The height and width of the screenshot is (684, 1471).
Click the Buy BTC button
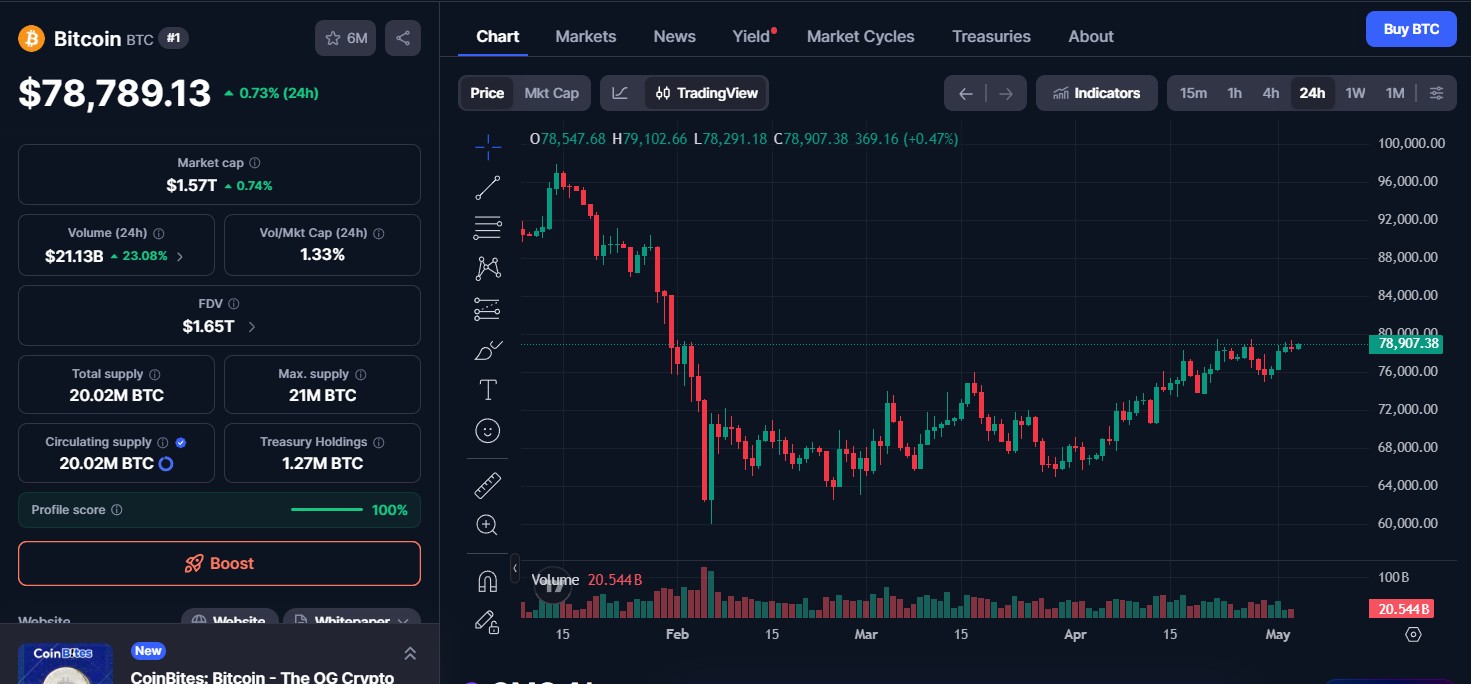coord(1411,29)
